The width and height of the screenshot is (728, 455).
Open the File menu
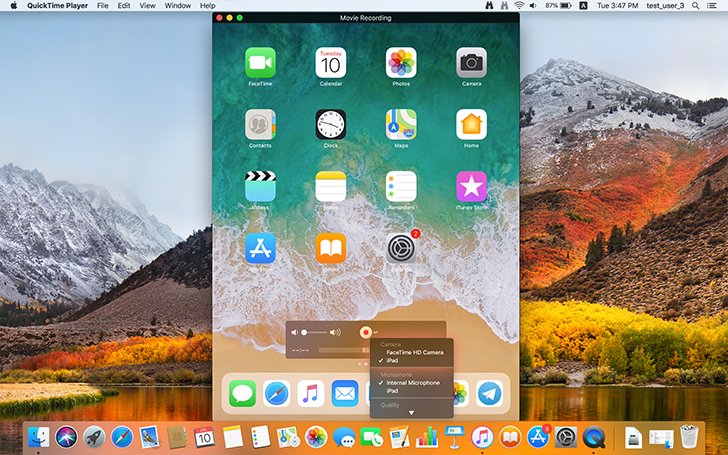[x=103, y=6]
